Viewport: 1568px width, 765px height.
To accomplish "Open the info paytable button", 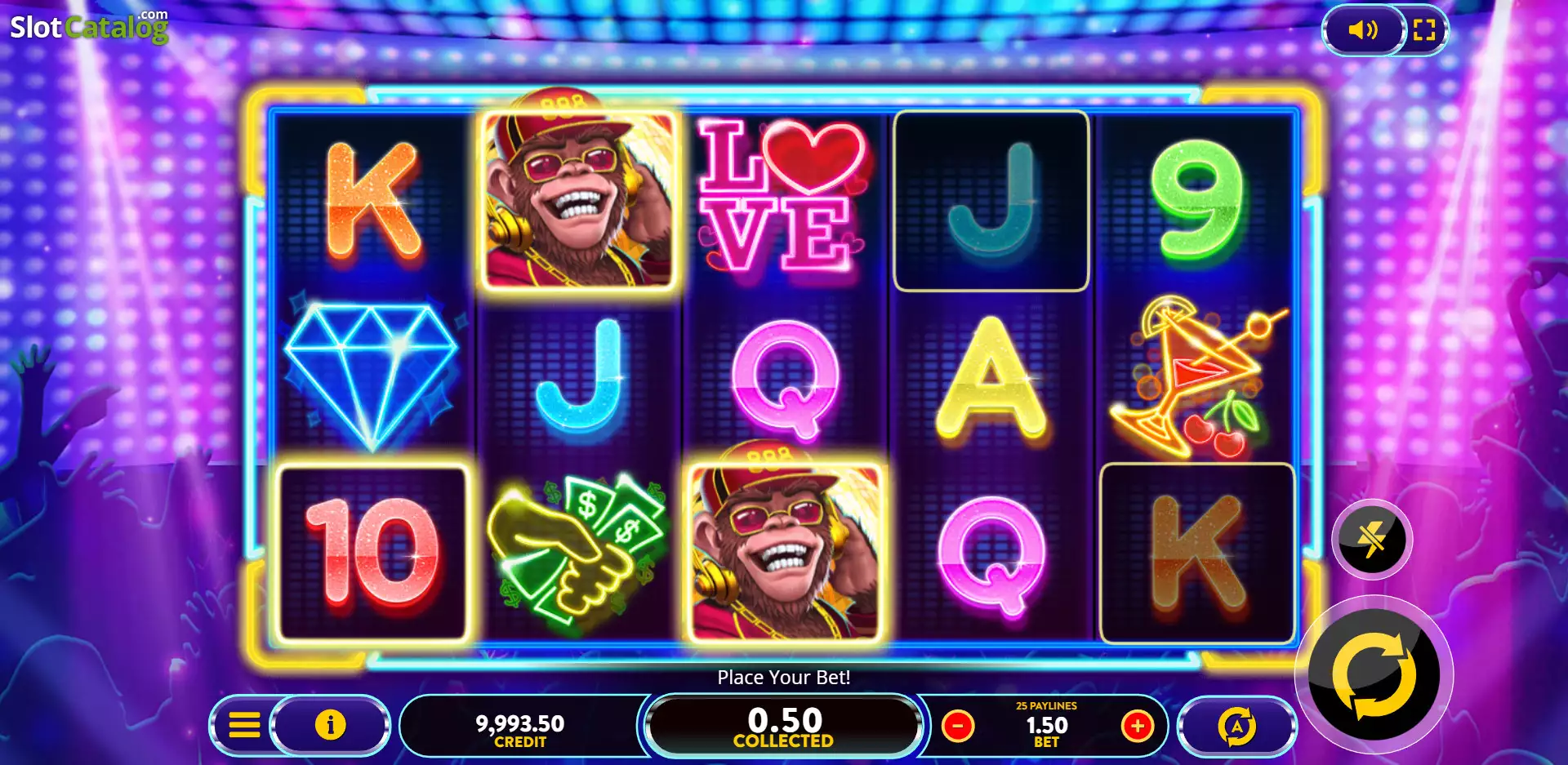I will (330, 724).
